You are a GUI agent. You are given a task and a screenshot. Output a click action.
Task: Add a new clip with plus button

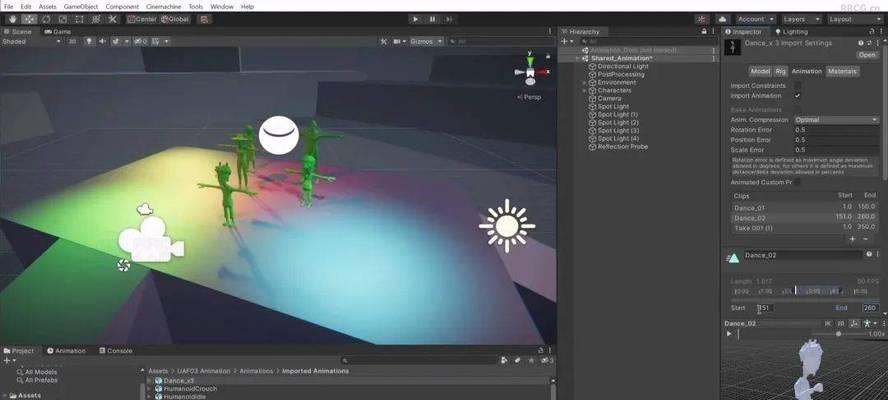pyautogui.click(x=852, y=239)
